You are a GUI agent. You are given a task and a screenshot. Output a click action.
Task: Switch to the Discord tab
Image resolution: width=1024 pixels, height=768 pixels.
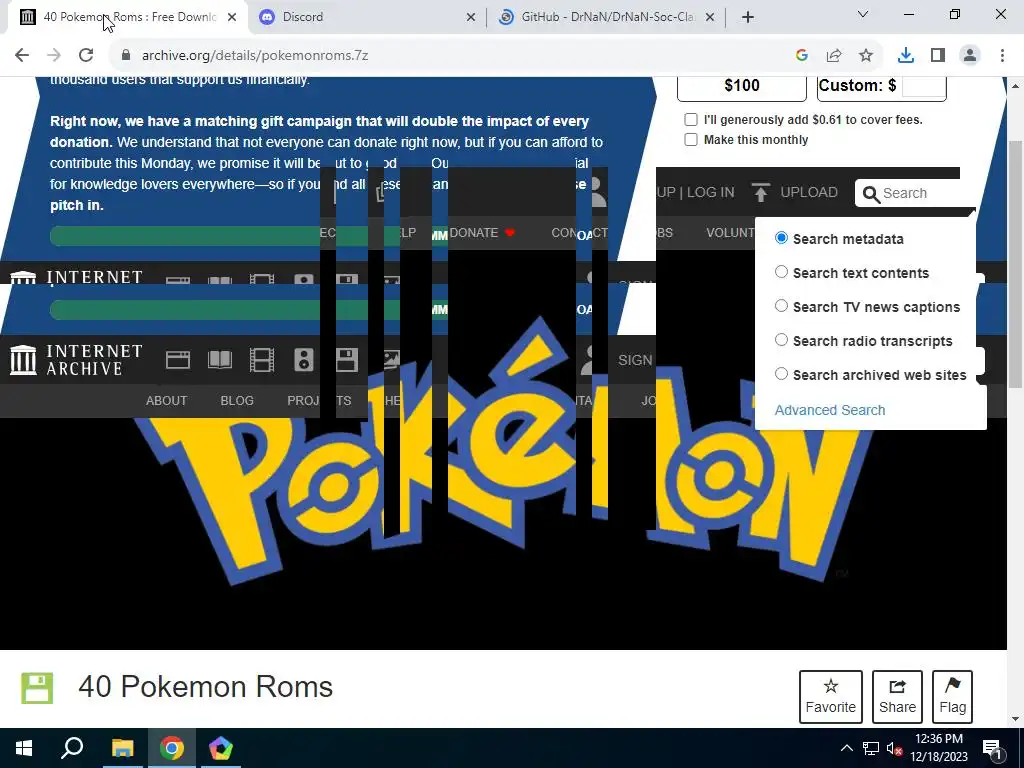[x=366, y=17]
